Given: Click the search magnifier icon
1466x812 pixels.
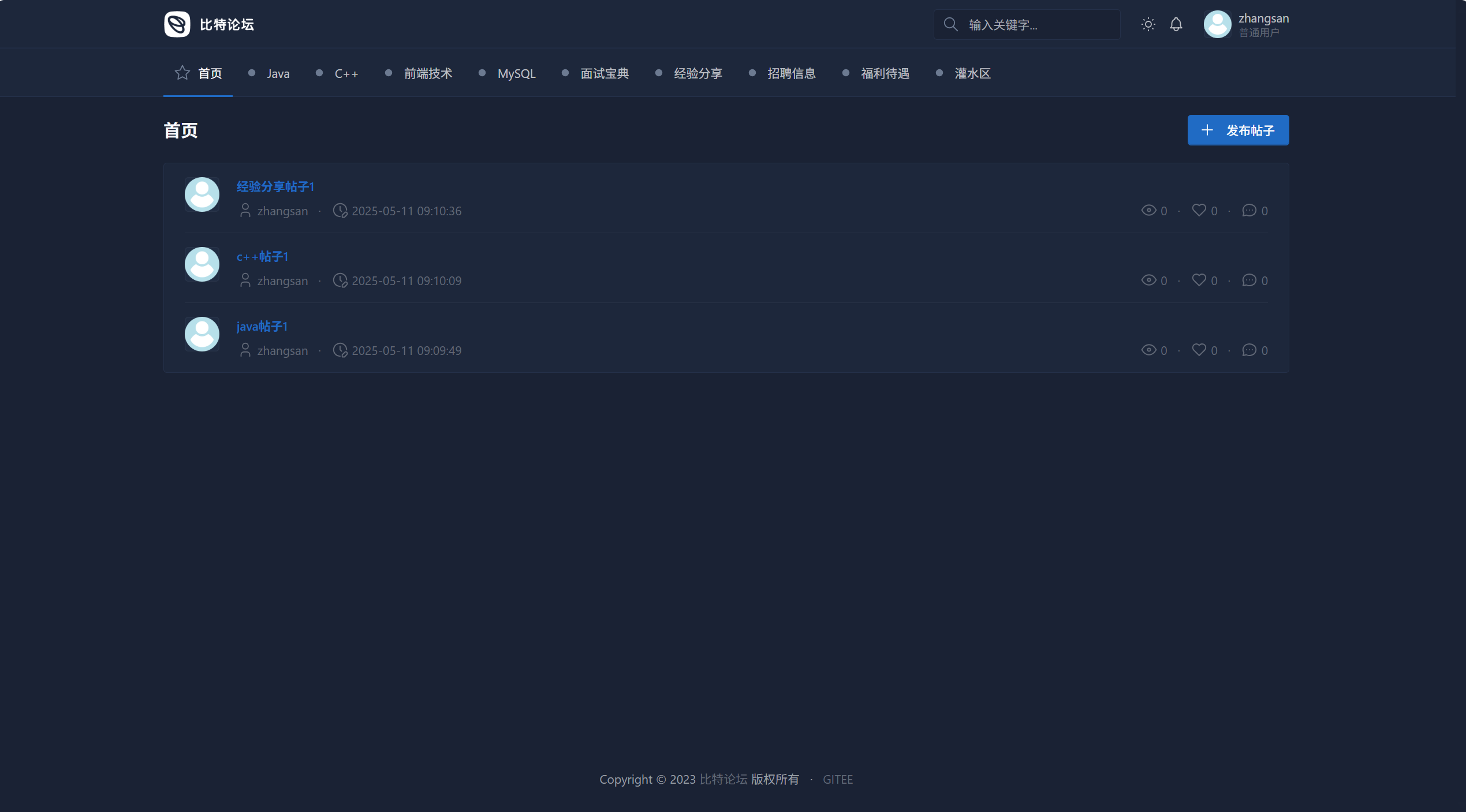Looking at the screenshot, I should (x=950, y=24).
